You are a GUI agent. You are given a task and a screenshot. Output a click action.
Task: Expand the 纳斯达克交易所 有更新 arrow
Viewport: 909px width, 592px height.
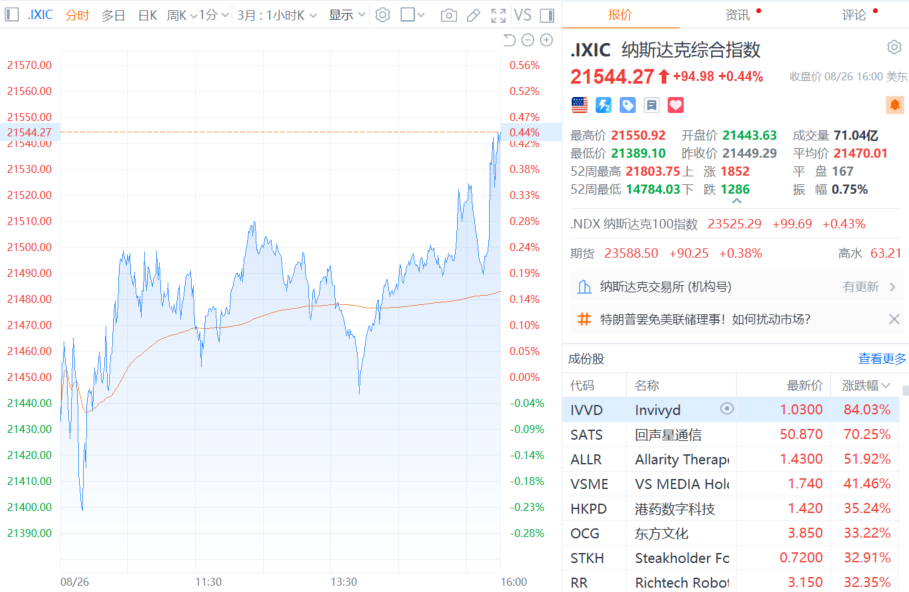pyautogui.click(x=893, y=286)
